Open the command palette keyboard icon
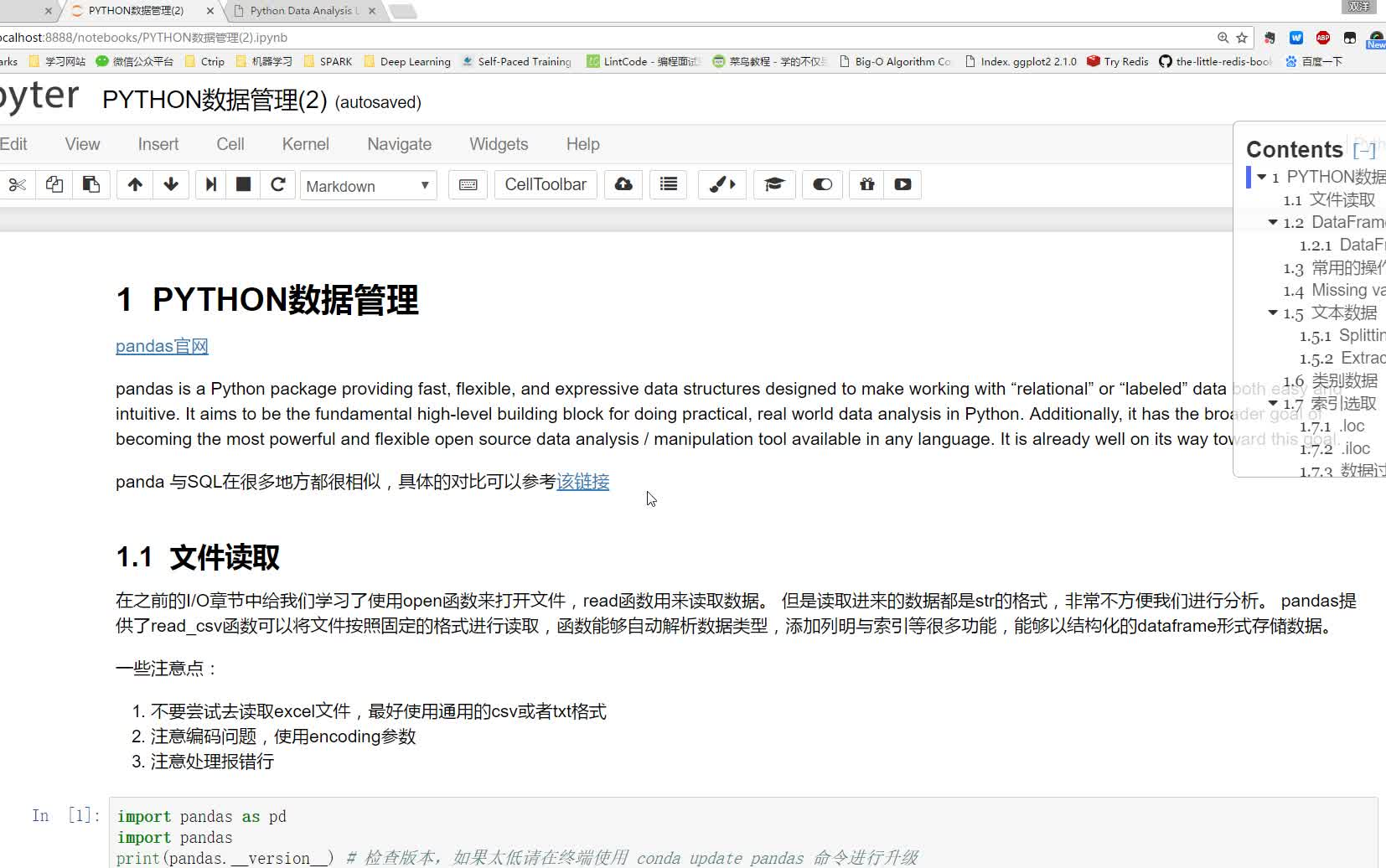Image resolution: width=1386 pixels, height=868 pixels. tap(468, 185)
